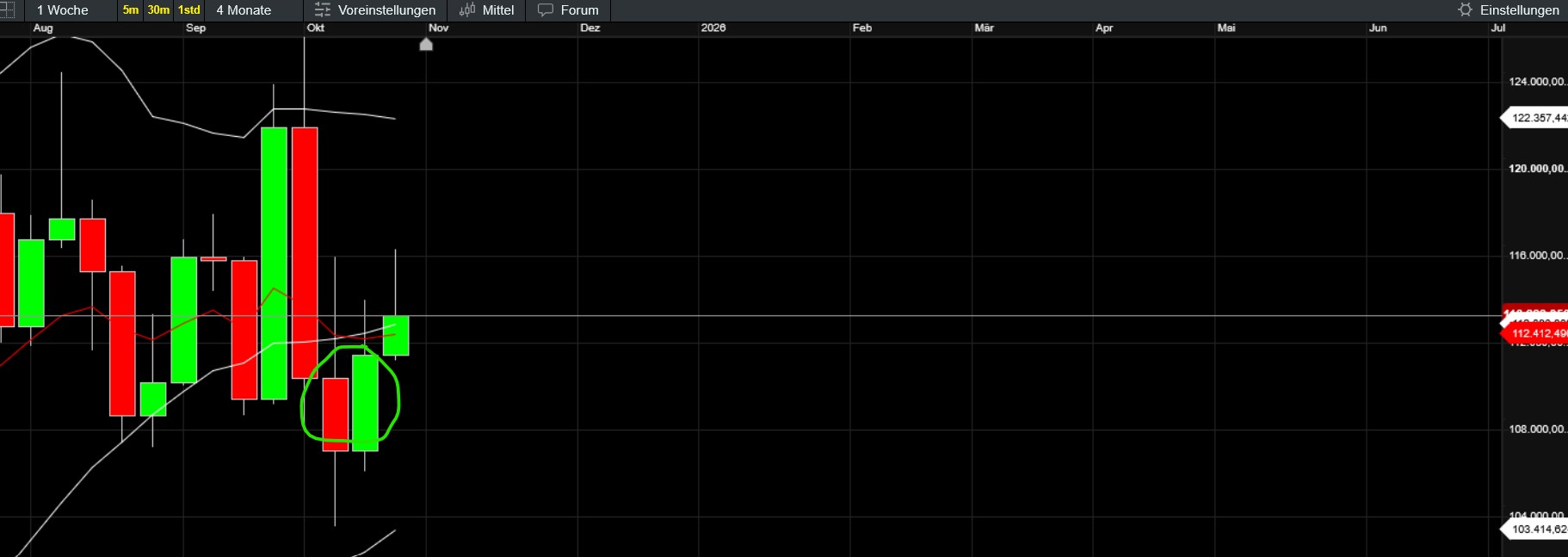The height and width of the screenshot is (557, 1568).
Task: Switch to the 5m interval
Action: coord(131,10)
